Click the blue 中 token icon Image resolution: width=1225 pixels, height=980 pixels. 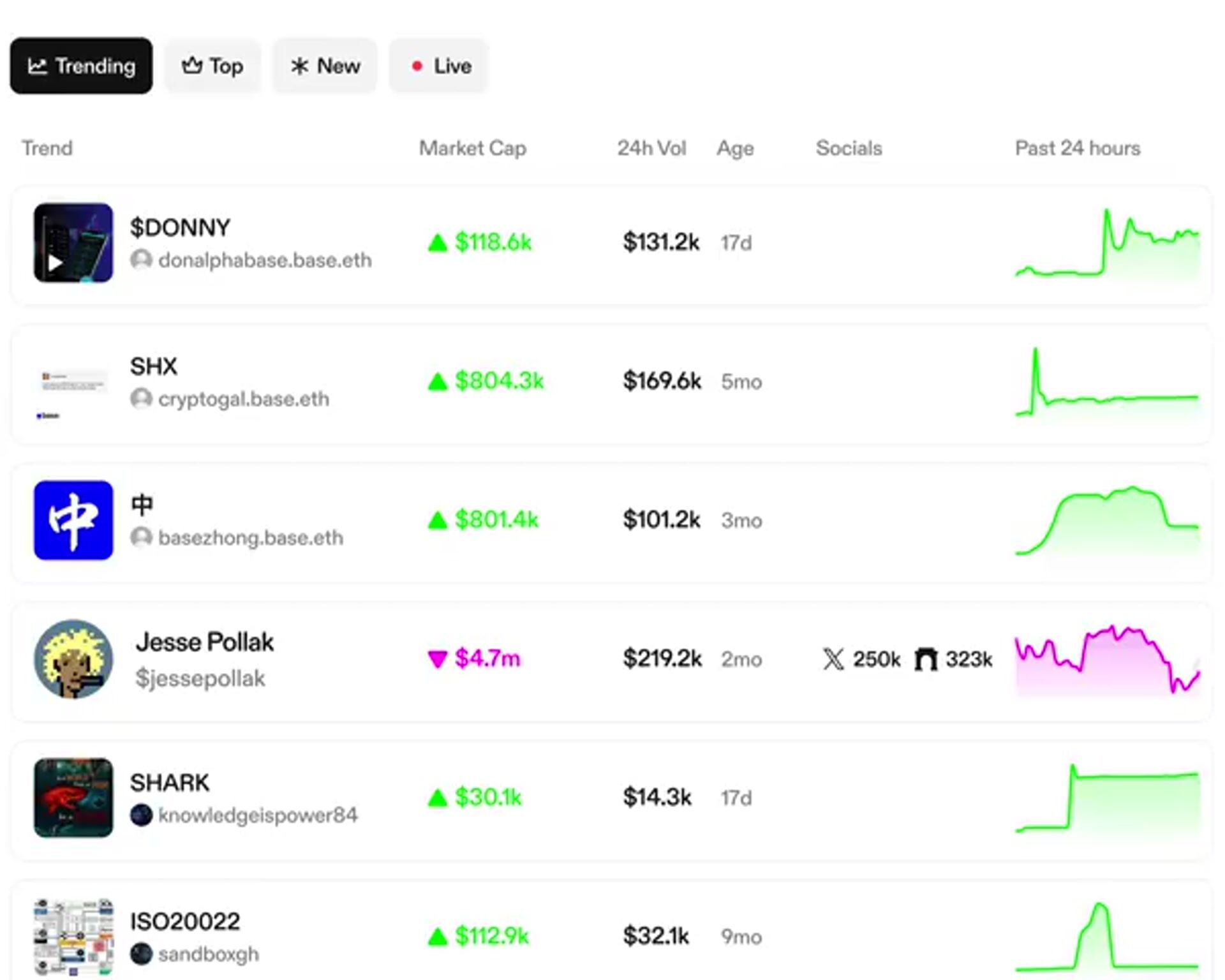[x=73, y=520]
